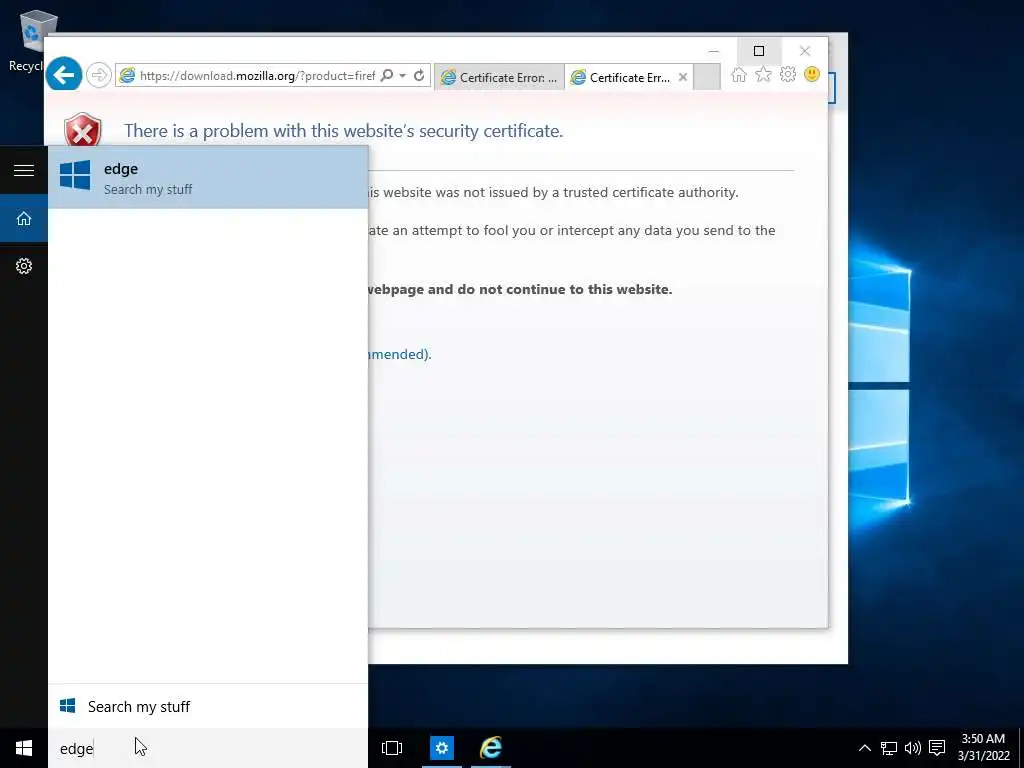The image size is (1024, 768).
Task: Switch to the first Certificate Error tab
Action: click(x=500, y=77)
